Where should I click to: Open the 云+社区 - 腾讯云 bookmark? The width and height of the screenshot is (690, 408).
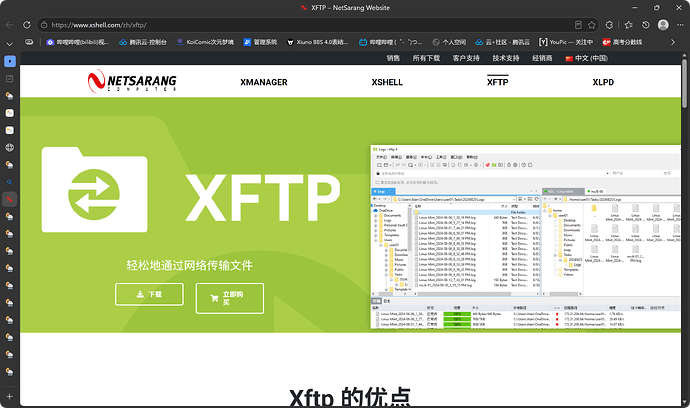click(503, 42)
